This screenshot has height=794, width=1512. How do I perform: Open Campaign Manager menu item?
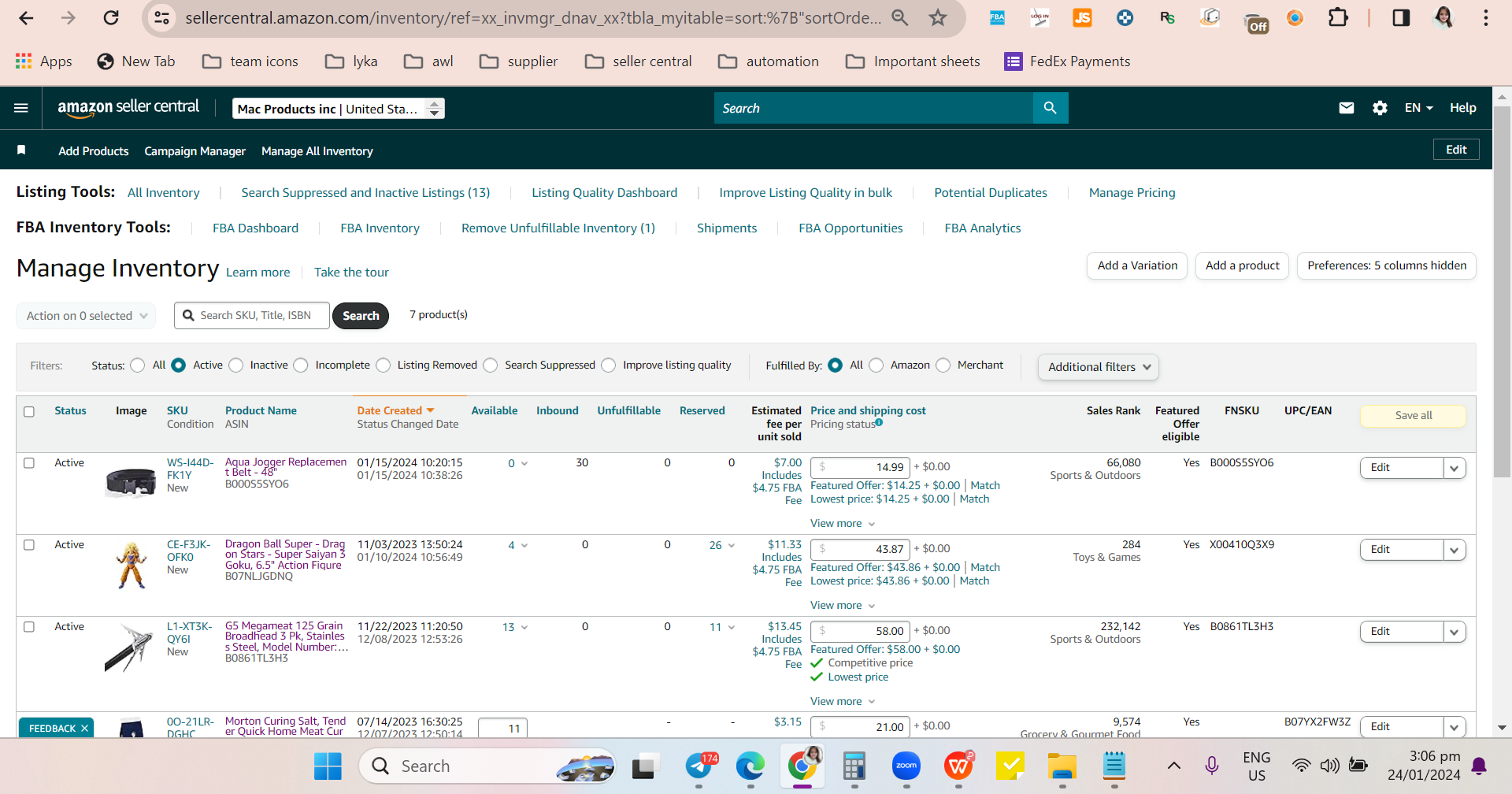(195, 151)
